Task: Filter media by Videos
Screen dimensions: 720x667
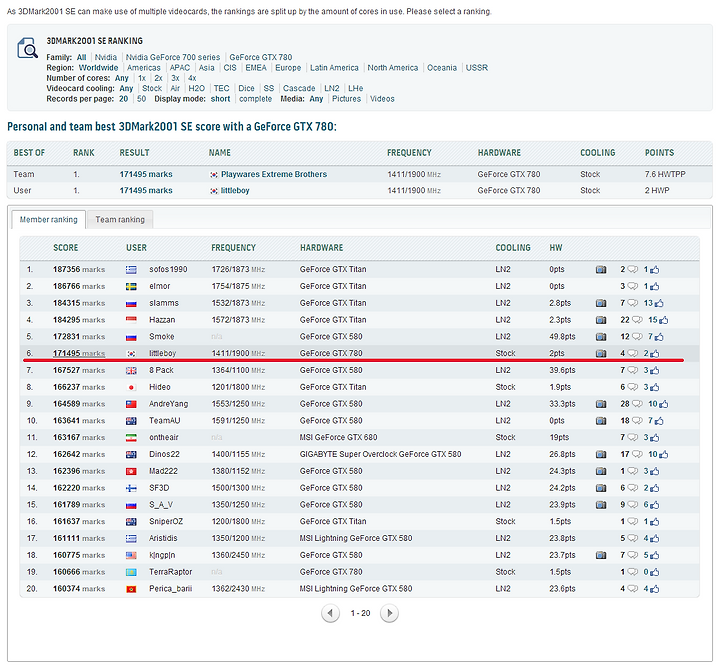Action: coord(382,99)
